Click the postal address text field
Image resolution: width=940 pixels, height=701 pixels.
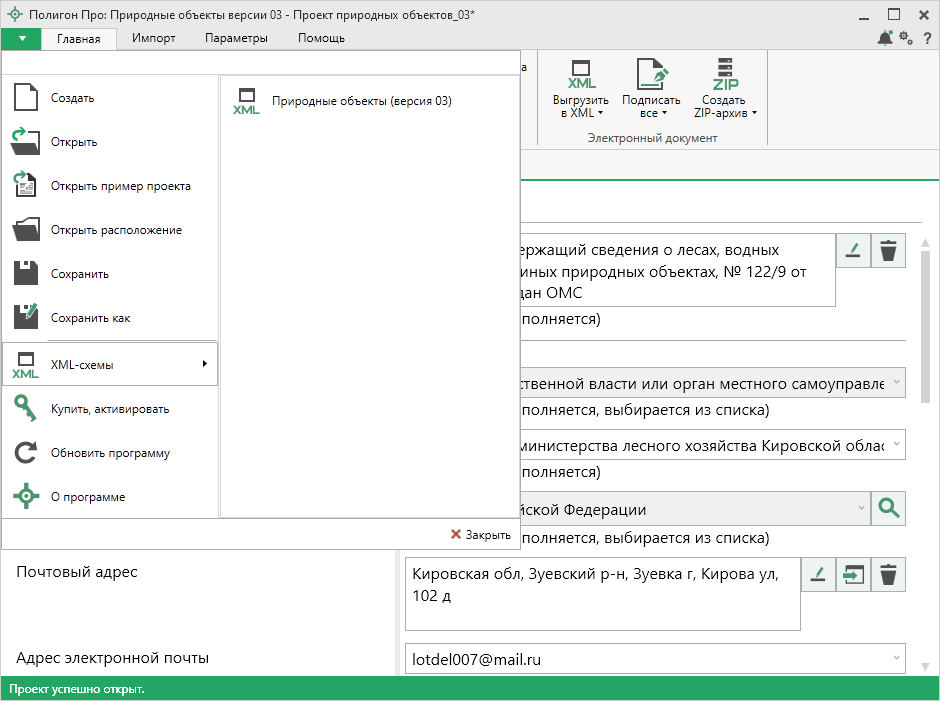point(600,594)
